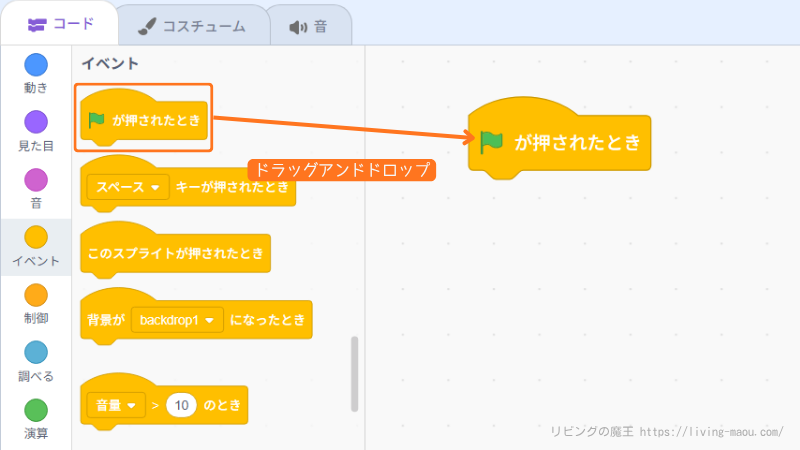The height and width of the screenshot is (450, 800).
Task: Switch to the コード tab
Action: click(x=60, y=25)
